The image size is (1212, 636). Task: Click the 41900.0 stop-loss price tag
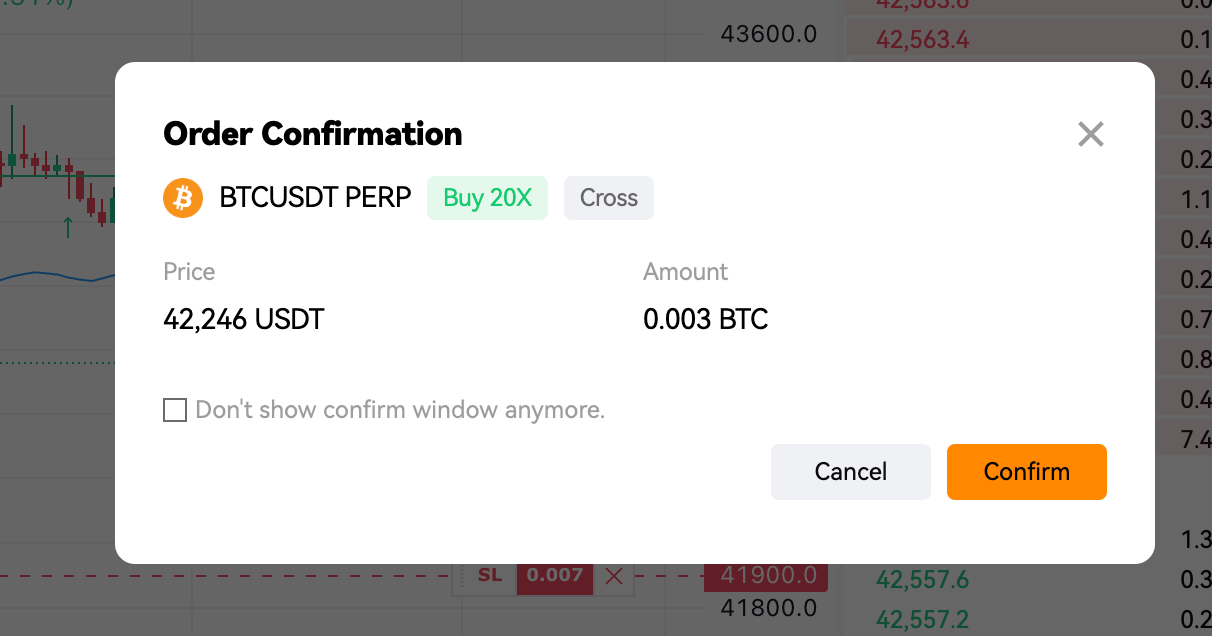click(766, 575)
